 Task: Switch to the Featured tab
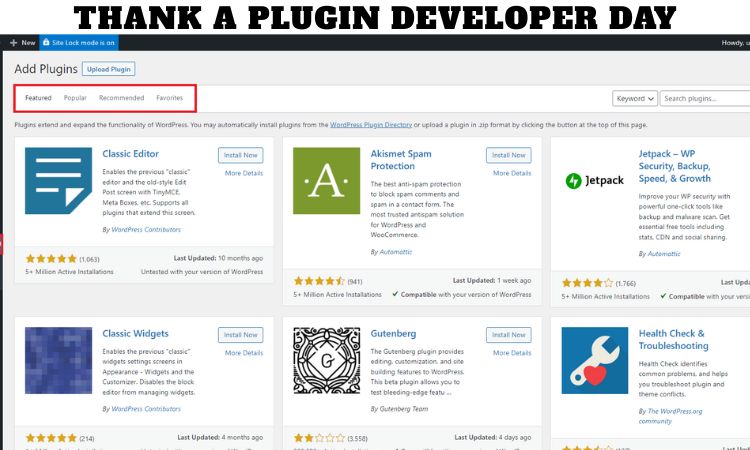[x=38, y=98]
